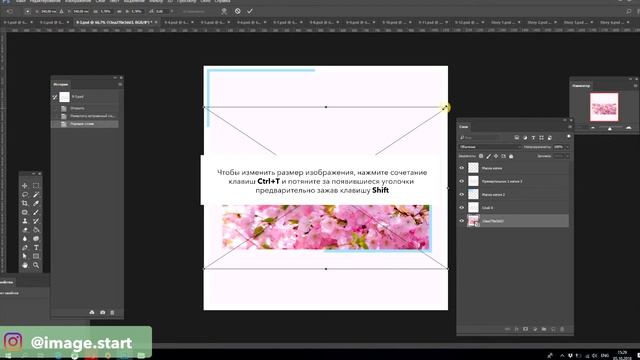Select the Rectangle shape tool
The width and height of the screenshot is (640, 360).
coord(36,256)
